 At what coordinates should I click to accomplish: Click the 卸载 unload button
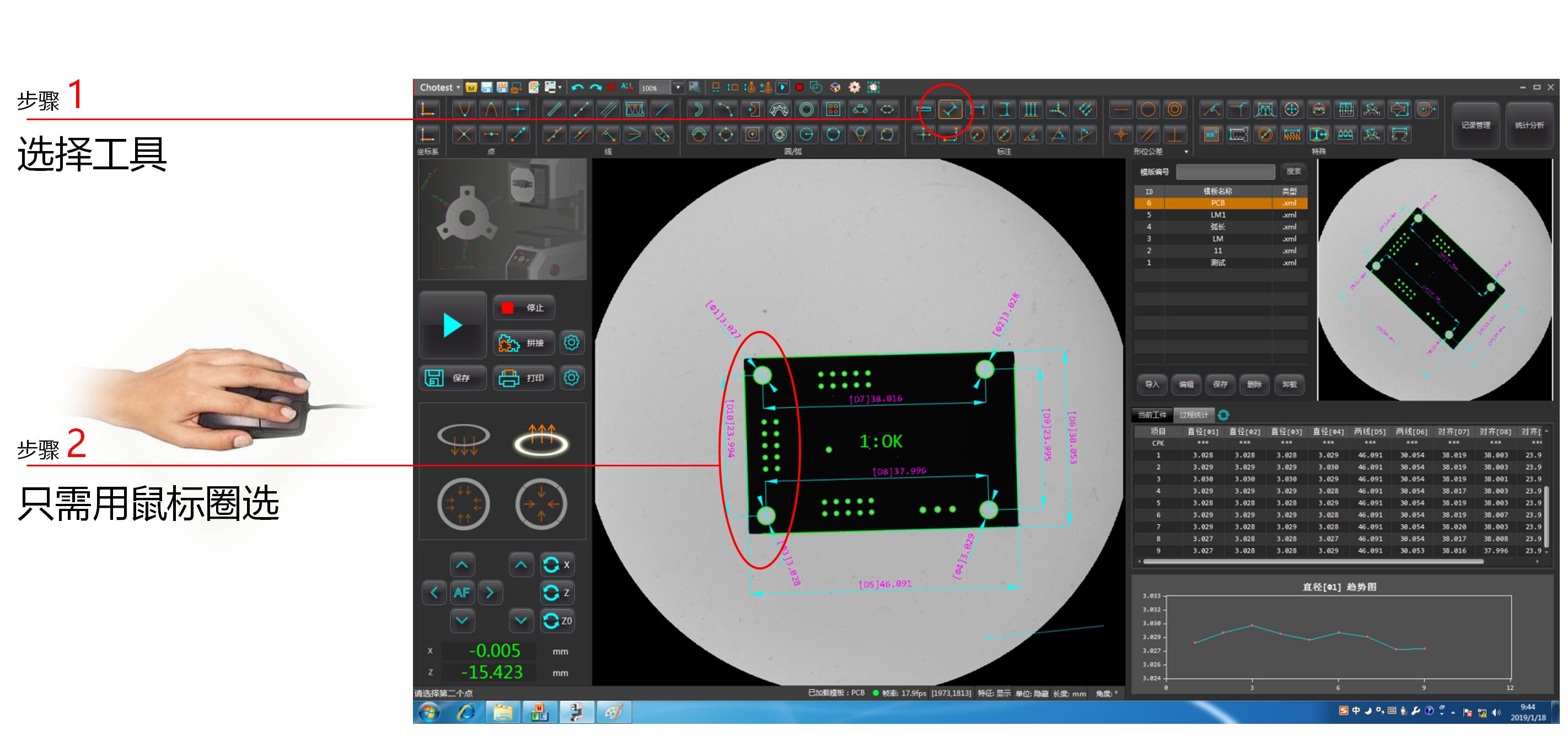1289,385
